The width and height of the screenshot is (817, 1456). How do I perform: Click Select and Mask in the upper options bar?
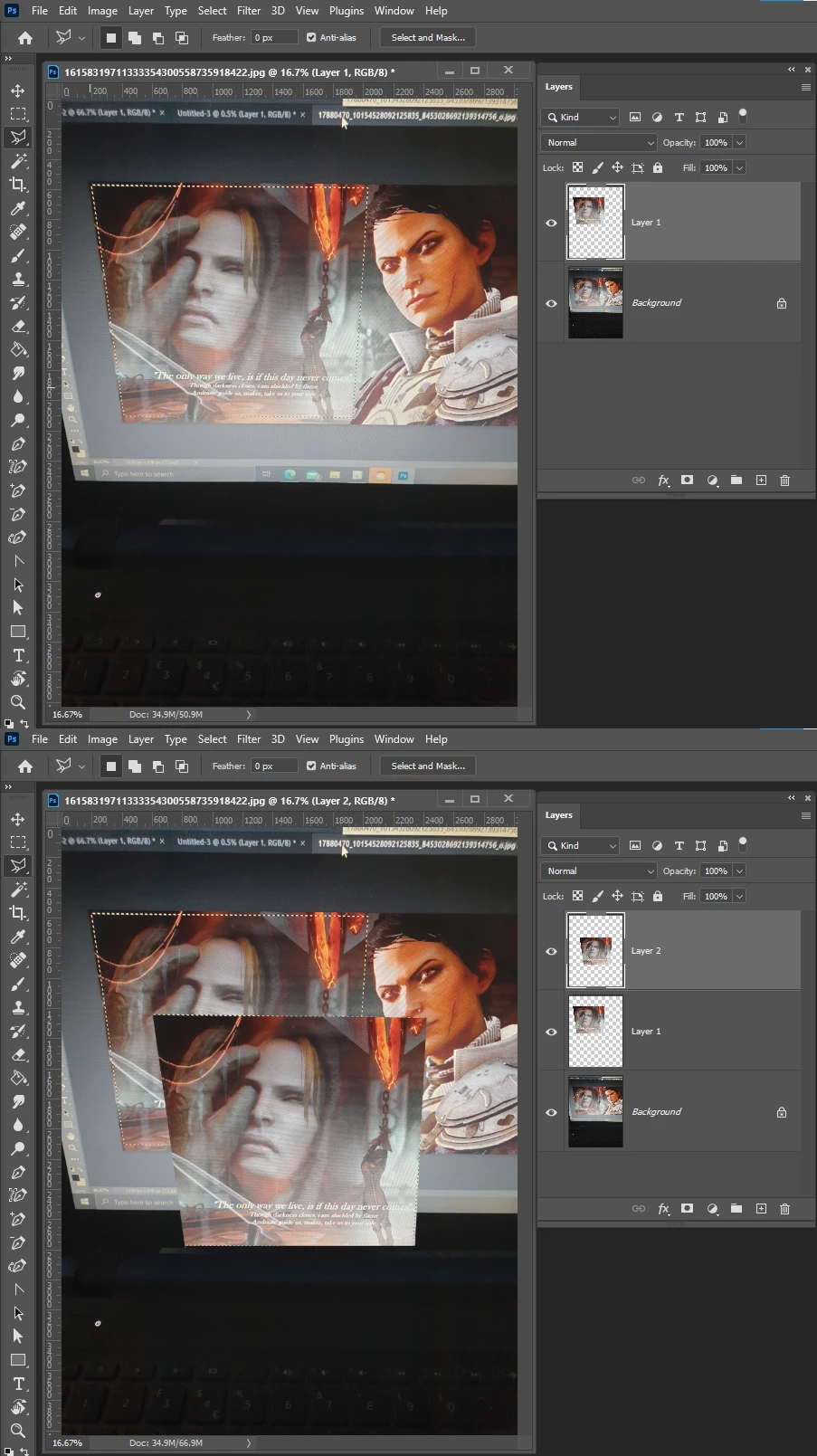click(428, 38)
